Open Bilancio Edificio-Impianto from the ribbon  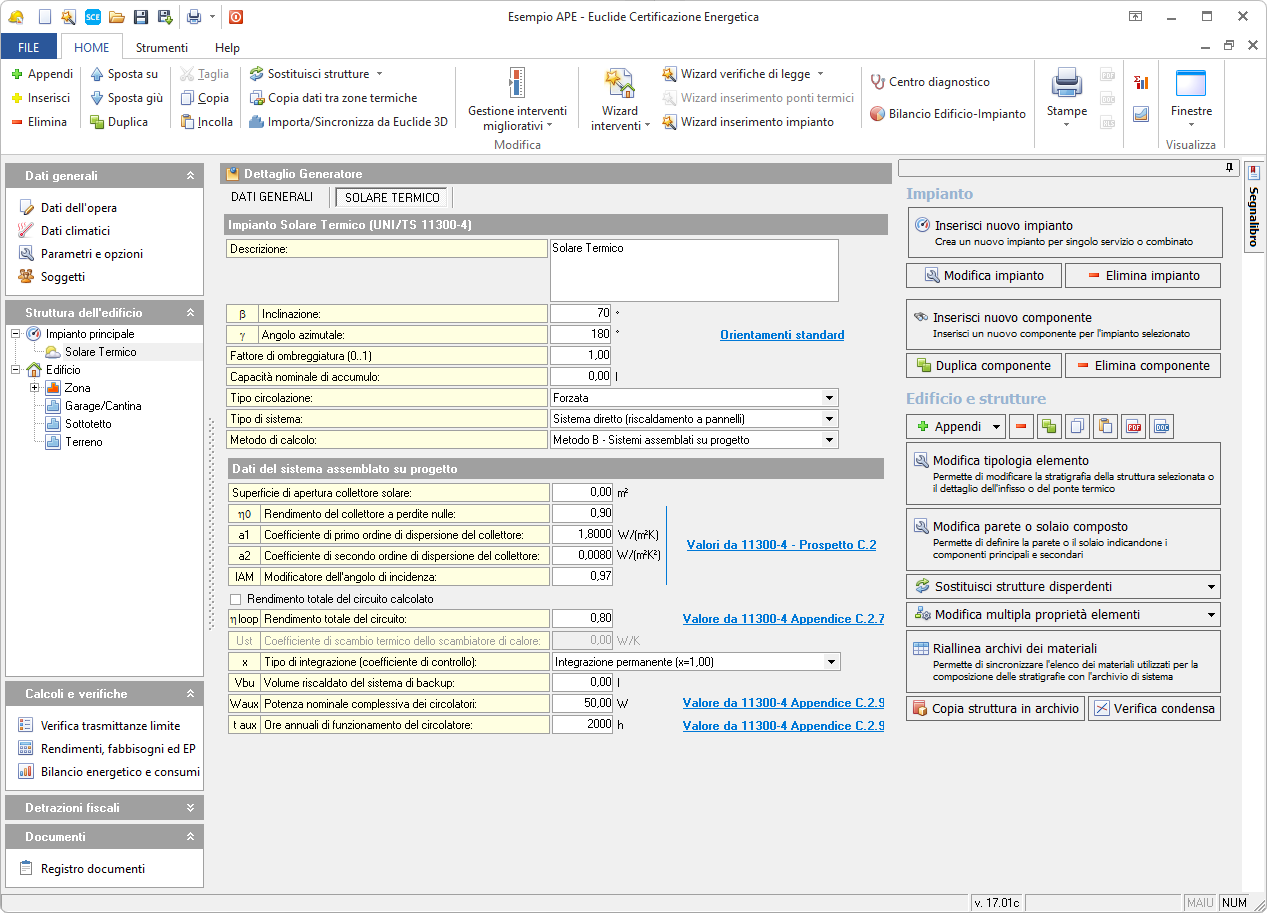[947, 114]
